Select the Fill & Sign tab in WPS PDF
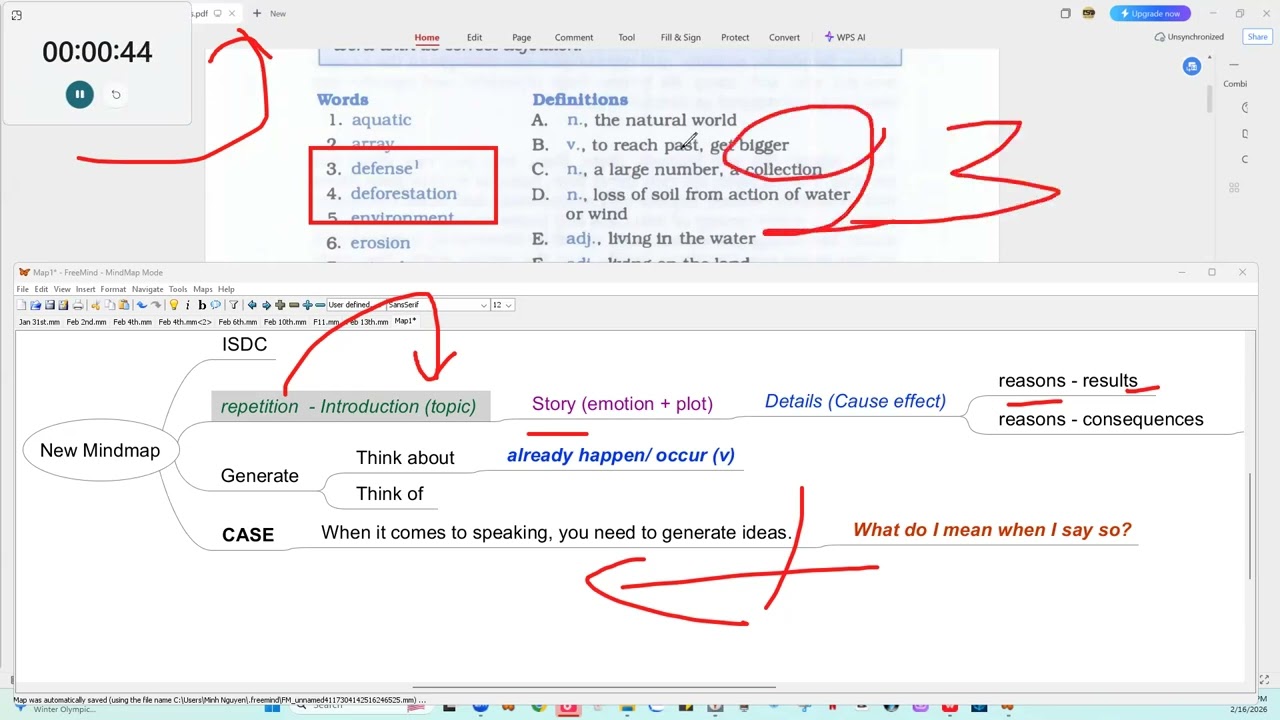This screenshot has width=1280, height=720. pyautogui.click(x=680, y=37)
